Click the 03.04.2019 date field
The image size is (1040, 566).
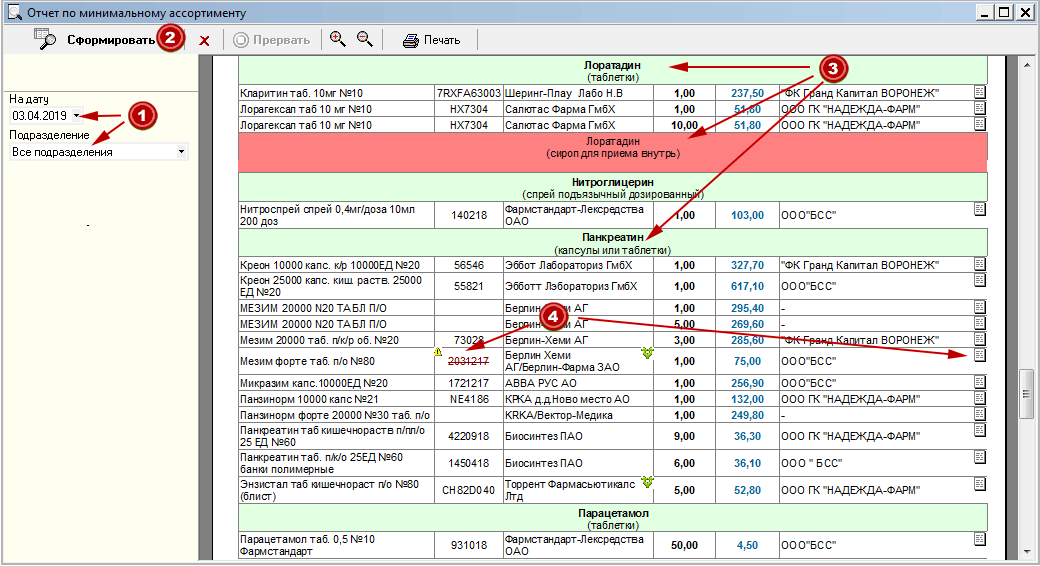click(40, 115)
